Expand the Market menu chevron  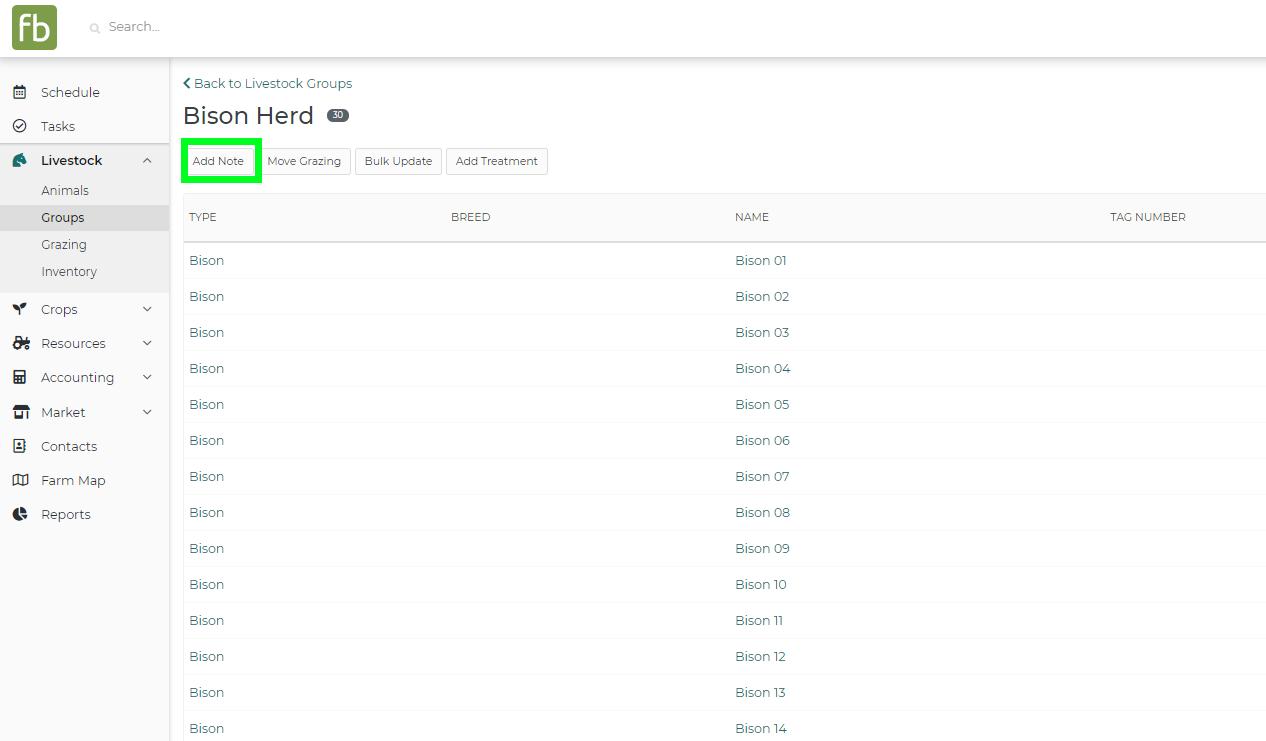pos(147,412)
